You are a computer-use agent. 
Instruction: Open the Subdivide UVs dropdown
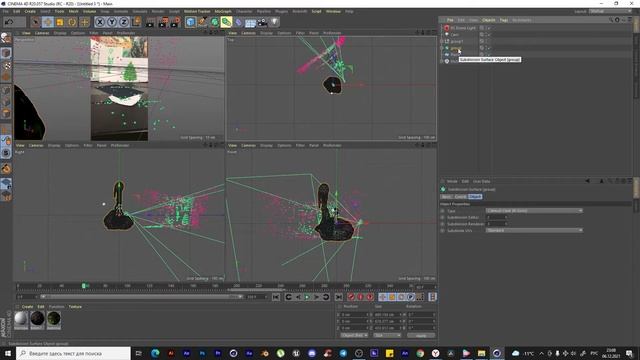click(x=534, y=231)
